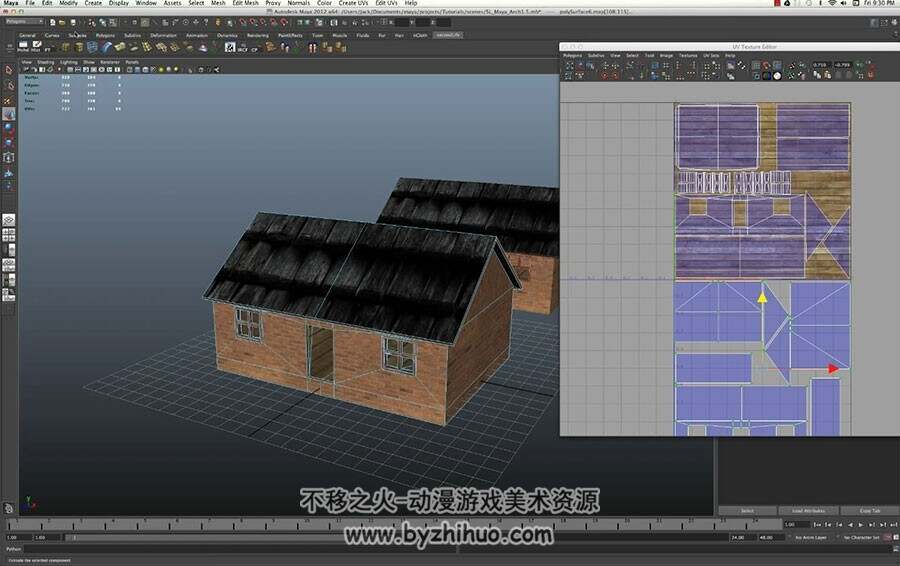The height and width of the screenshot is (566, 900).
Task: Click the question mark icon in status line
Action: [206, 22]
